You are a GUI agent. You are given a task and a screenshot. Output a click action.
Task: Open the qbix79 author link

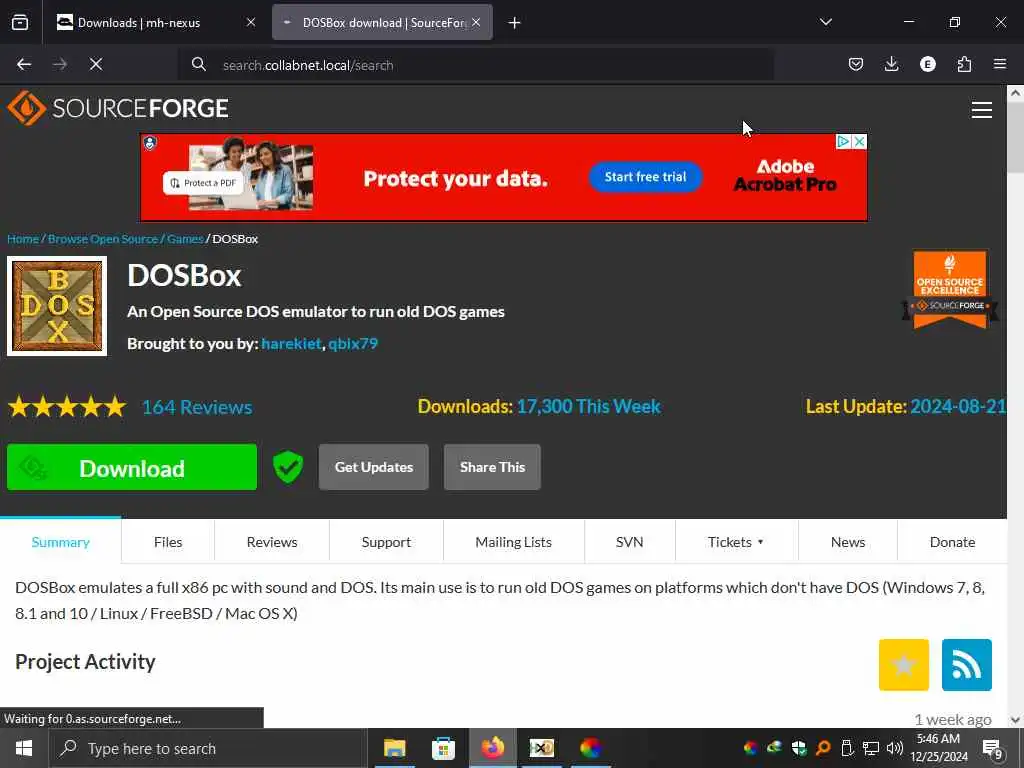tap(353, 344)
